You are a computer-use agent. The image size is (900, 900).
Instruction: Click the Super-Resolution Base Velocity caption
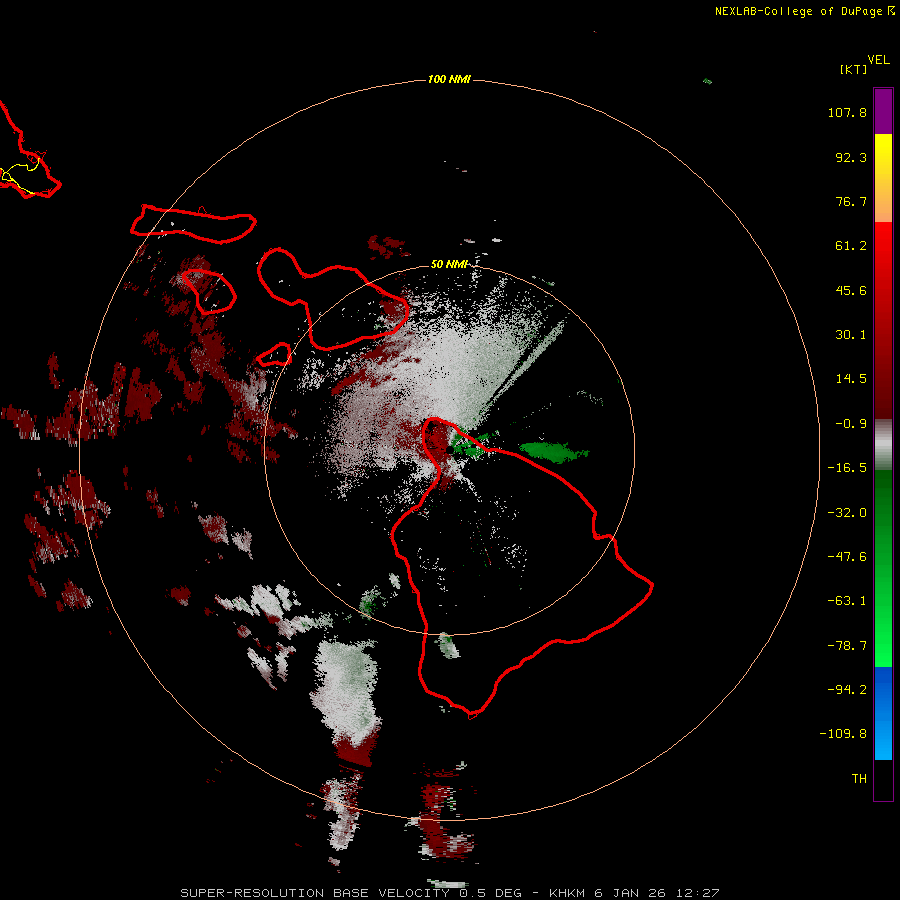449,893
